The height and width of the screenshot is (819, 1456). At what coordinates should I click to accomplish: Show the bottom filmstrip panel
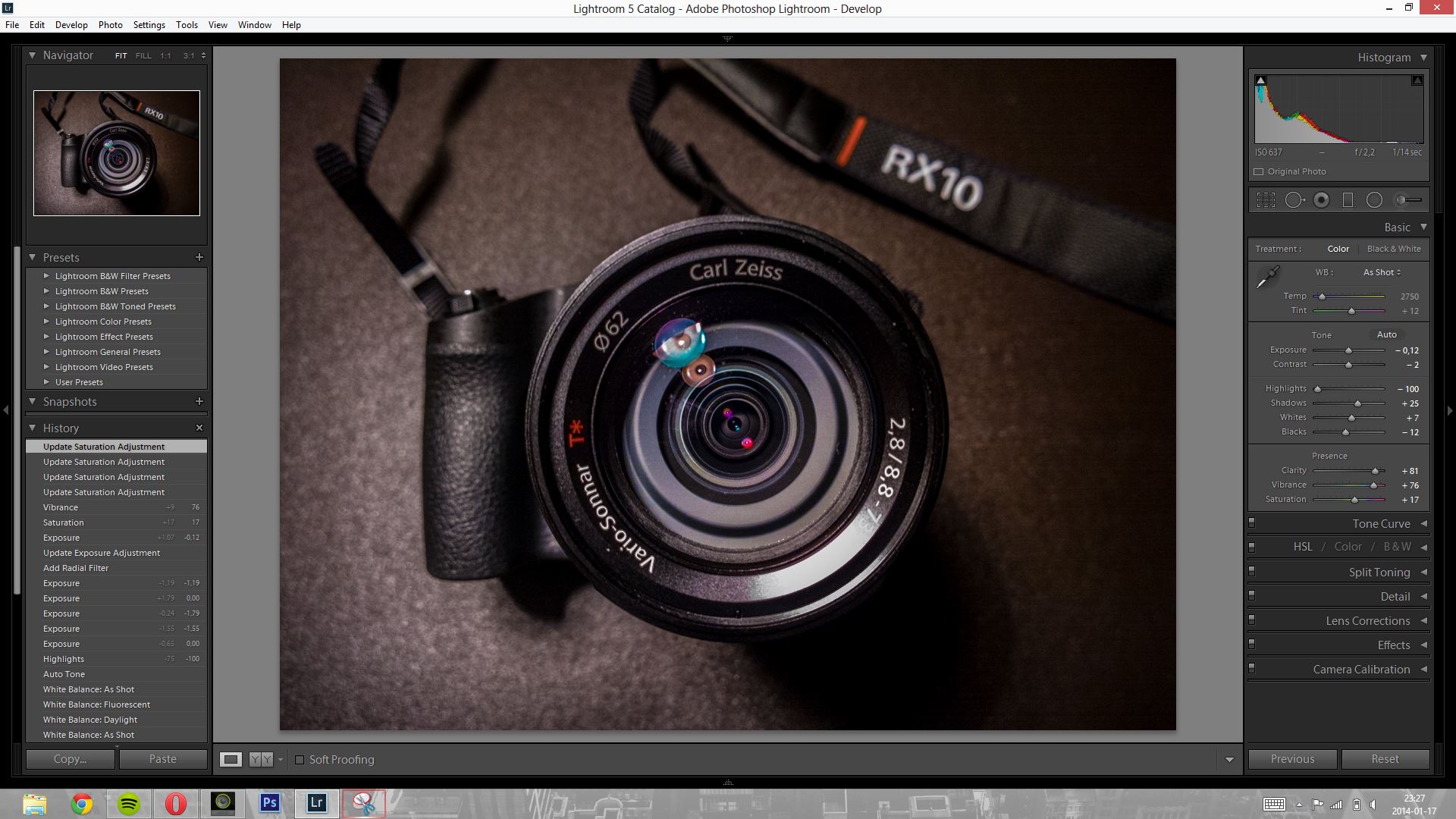pos(727,783)
